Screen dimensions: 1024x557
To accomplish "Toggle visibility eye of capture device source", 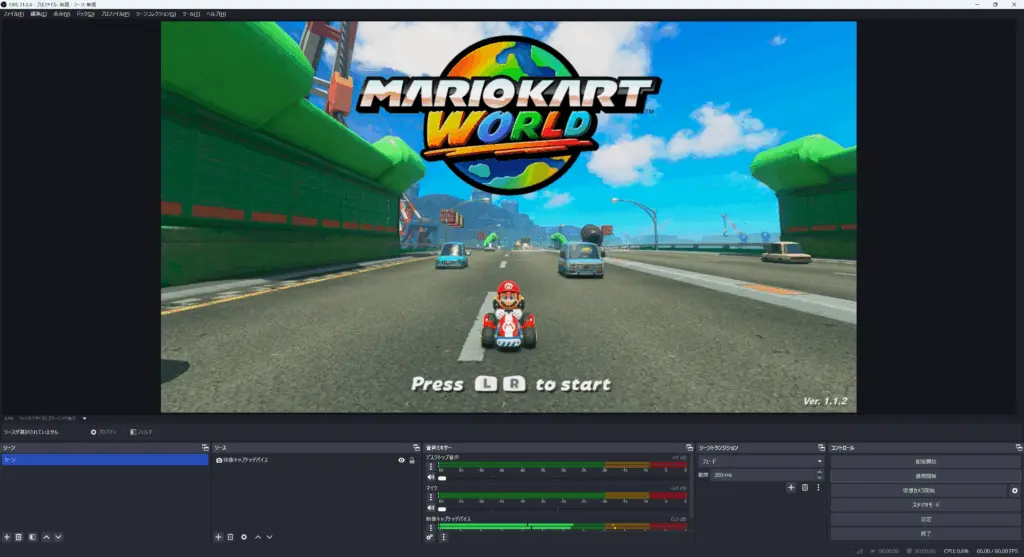I will (x=402, y=460).
